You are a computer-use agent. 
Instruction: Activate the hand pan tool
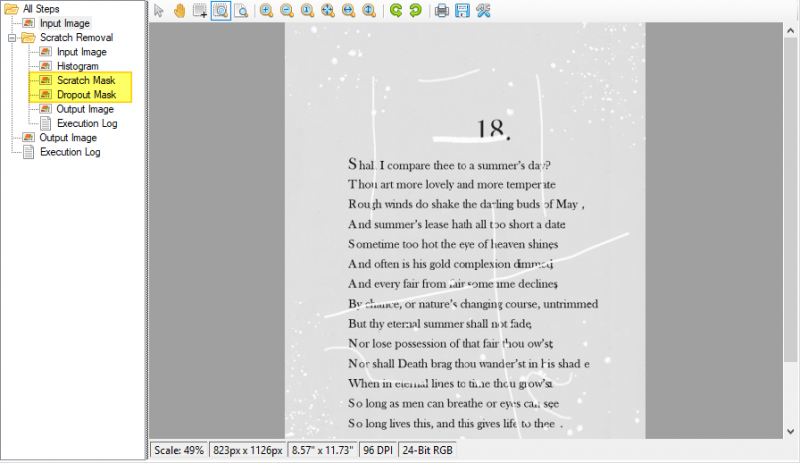[180, 11]
